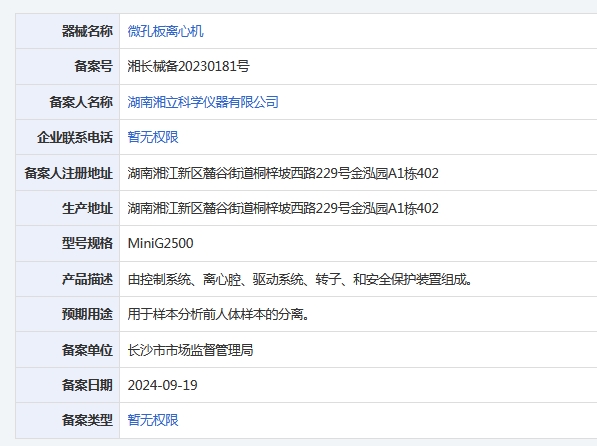Click the 生产地址 address value

[x=283, y=208]
